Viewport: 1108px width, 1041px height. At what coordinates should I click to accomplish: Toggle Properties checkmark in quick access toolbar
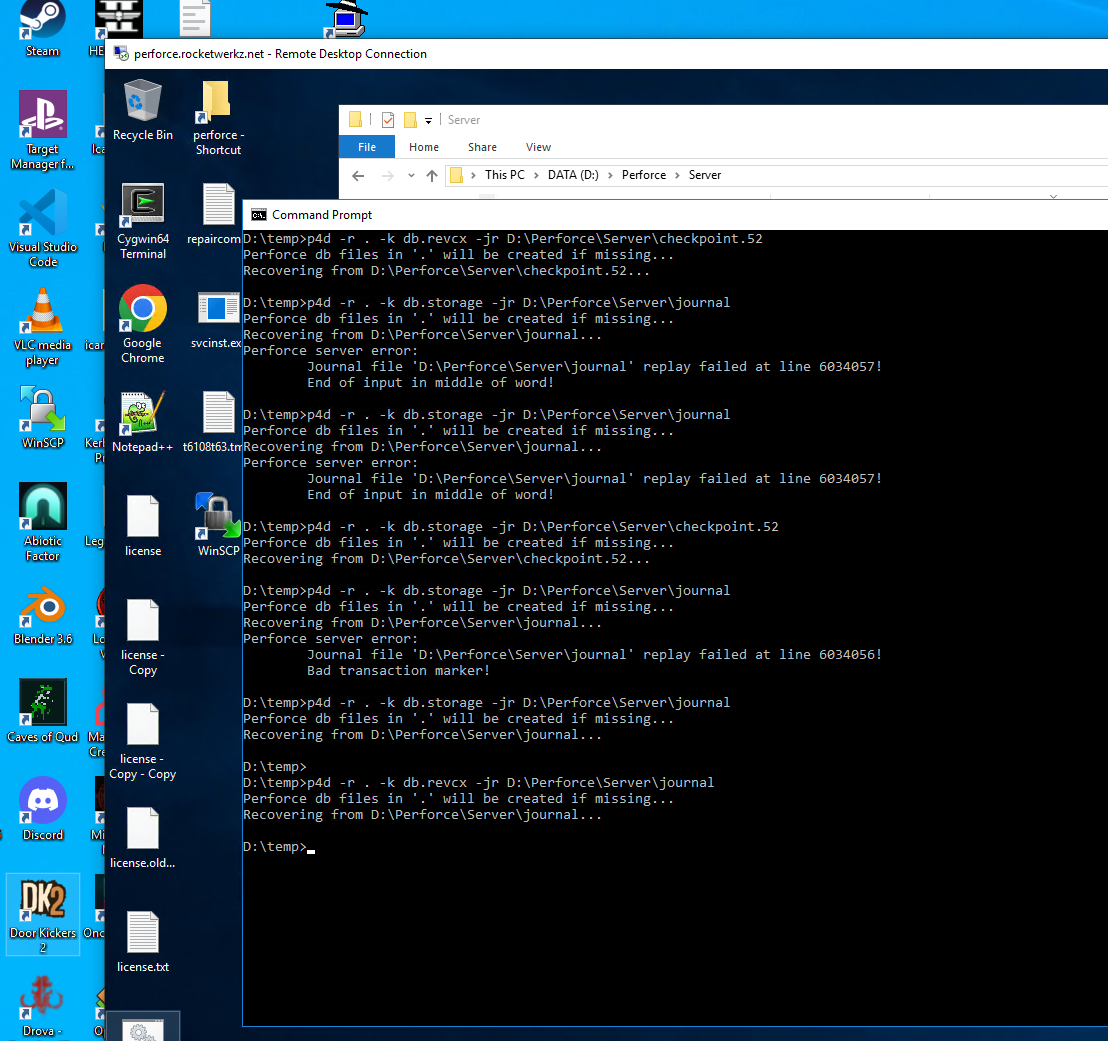(387, 120)
